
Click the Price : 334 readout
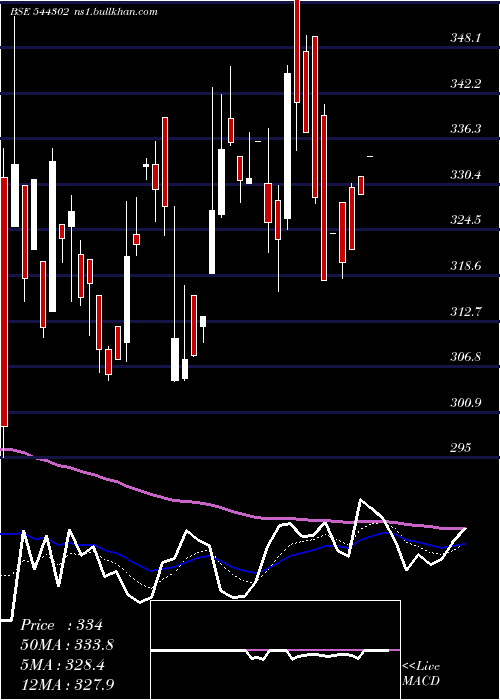pos(61,625)
